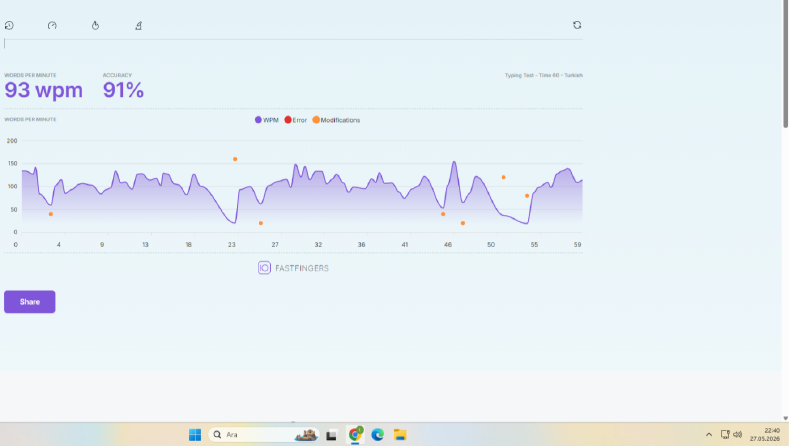Click the FastFingers logo icon
This screenshot has height=446, width=793.
pyautogui.click(x=265, y=268)
